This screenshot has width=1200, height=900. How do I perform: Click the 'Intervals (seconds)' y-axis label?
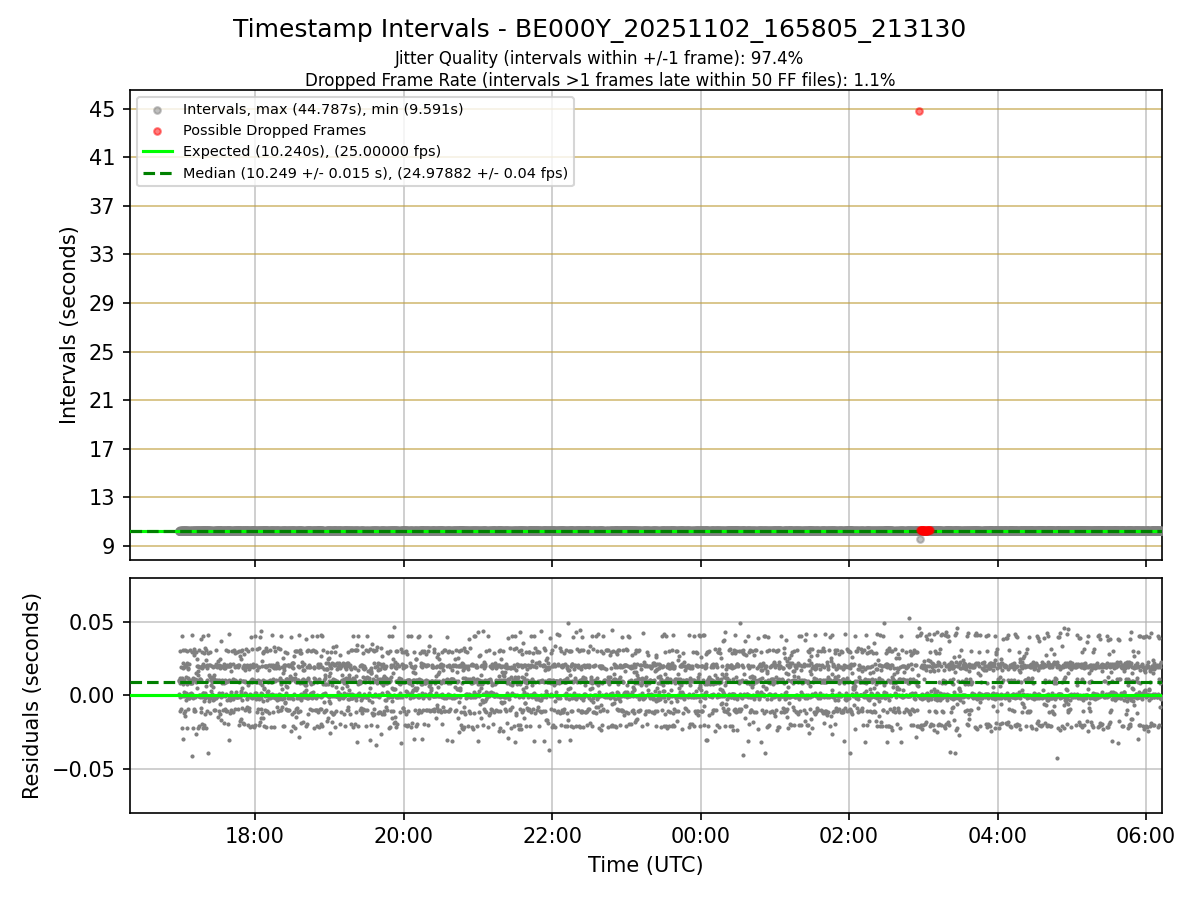pos(68,325)
